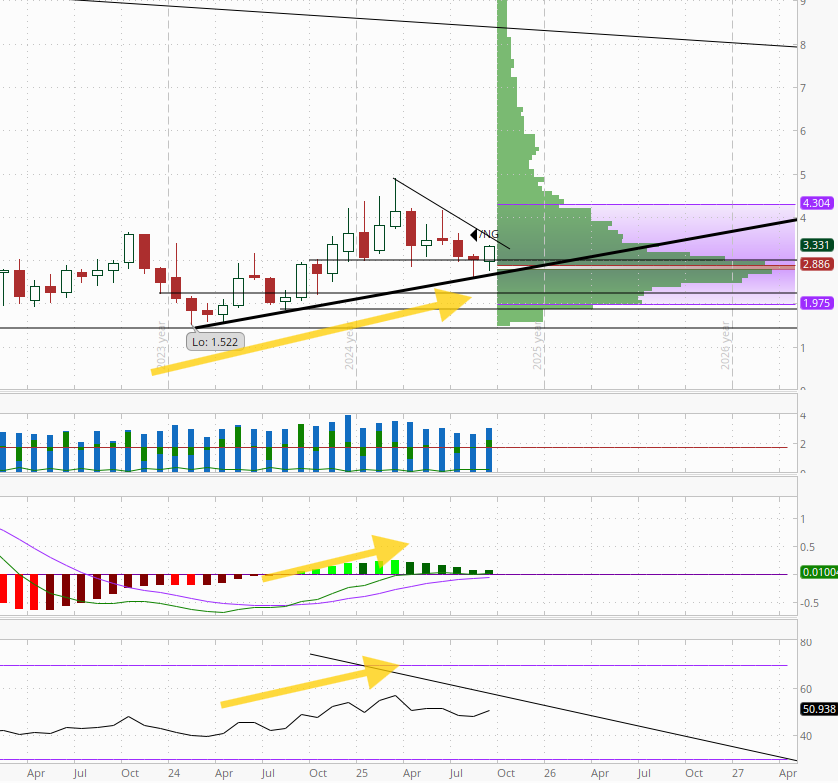Screen dimensions: 838x783
Task: Click the -0.5 level on MACD axis
Action: (x=809, y=603)
